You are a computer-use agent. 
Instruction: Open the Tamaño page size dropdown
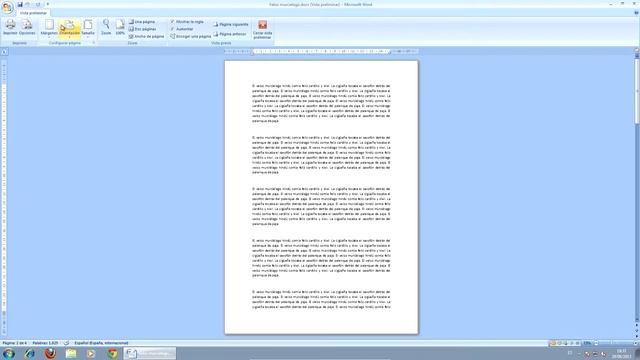click(x=88, y=28)
